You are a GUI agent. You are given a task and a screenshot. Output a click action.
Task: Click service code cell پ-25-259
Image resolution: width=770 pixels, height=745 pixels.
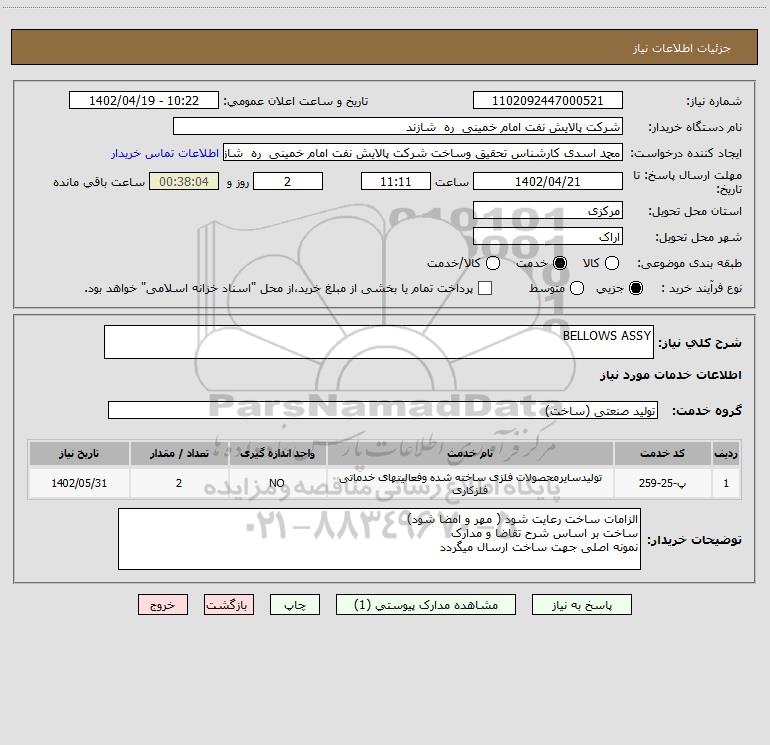coord(662,483)
